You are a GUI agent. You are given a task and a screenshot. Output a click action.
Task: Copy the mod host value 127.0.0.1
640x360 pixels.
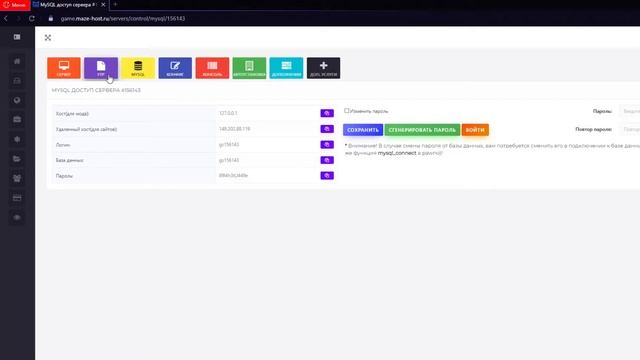click(327, 113)
